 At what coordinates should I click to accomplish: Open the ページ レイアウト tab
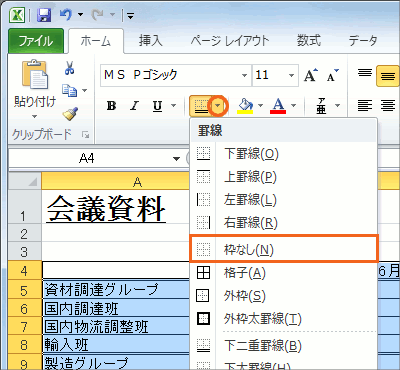click(x=230, y=41)
